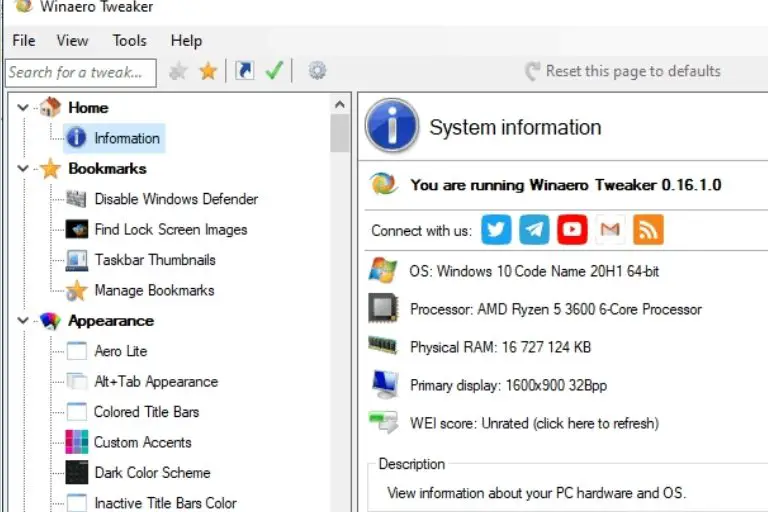This screenshot has height=512, width=768.
Task: Click the Custom Accents color grid icon
Action: [x=77, y=442]
